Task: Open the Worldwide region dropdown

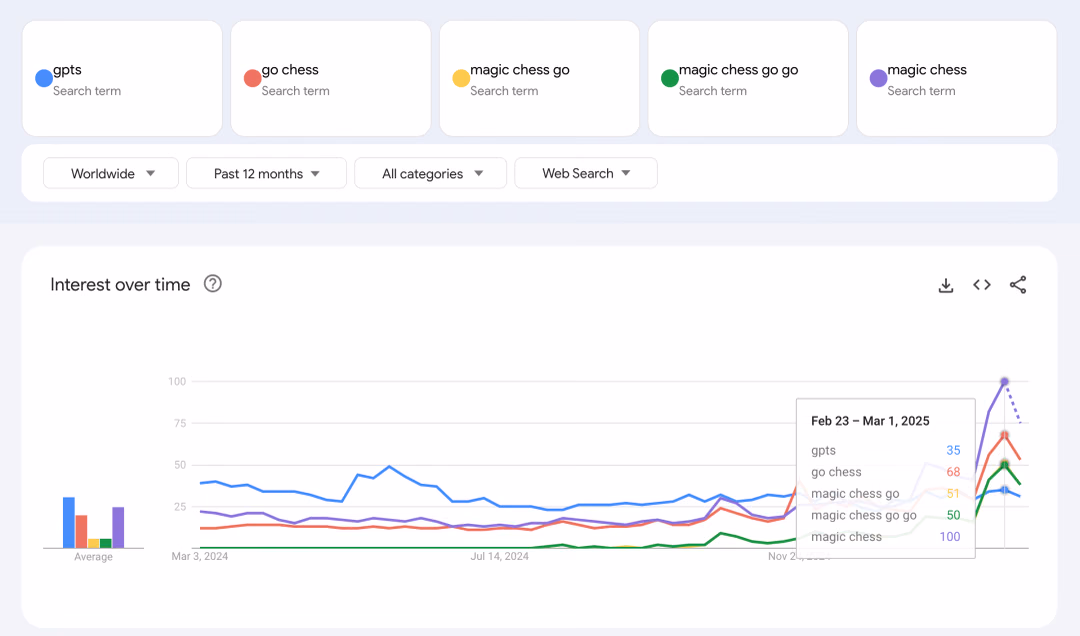Action: (x=111, y=174)
